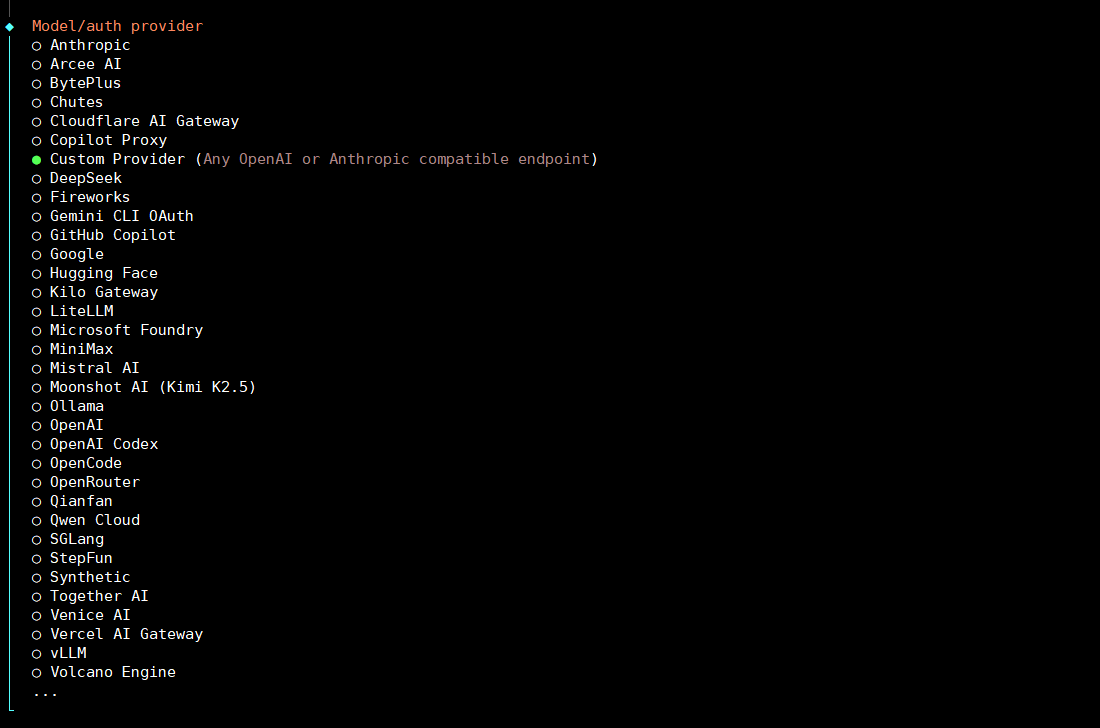Viewport: 1100px width, 728px height.
Task: Select the Anthropic radio option
Action: [x=37, y=46]
